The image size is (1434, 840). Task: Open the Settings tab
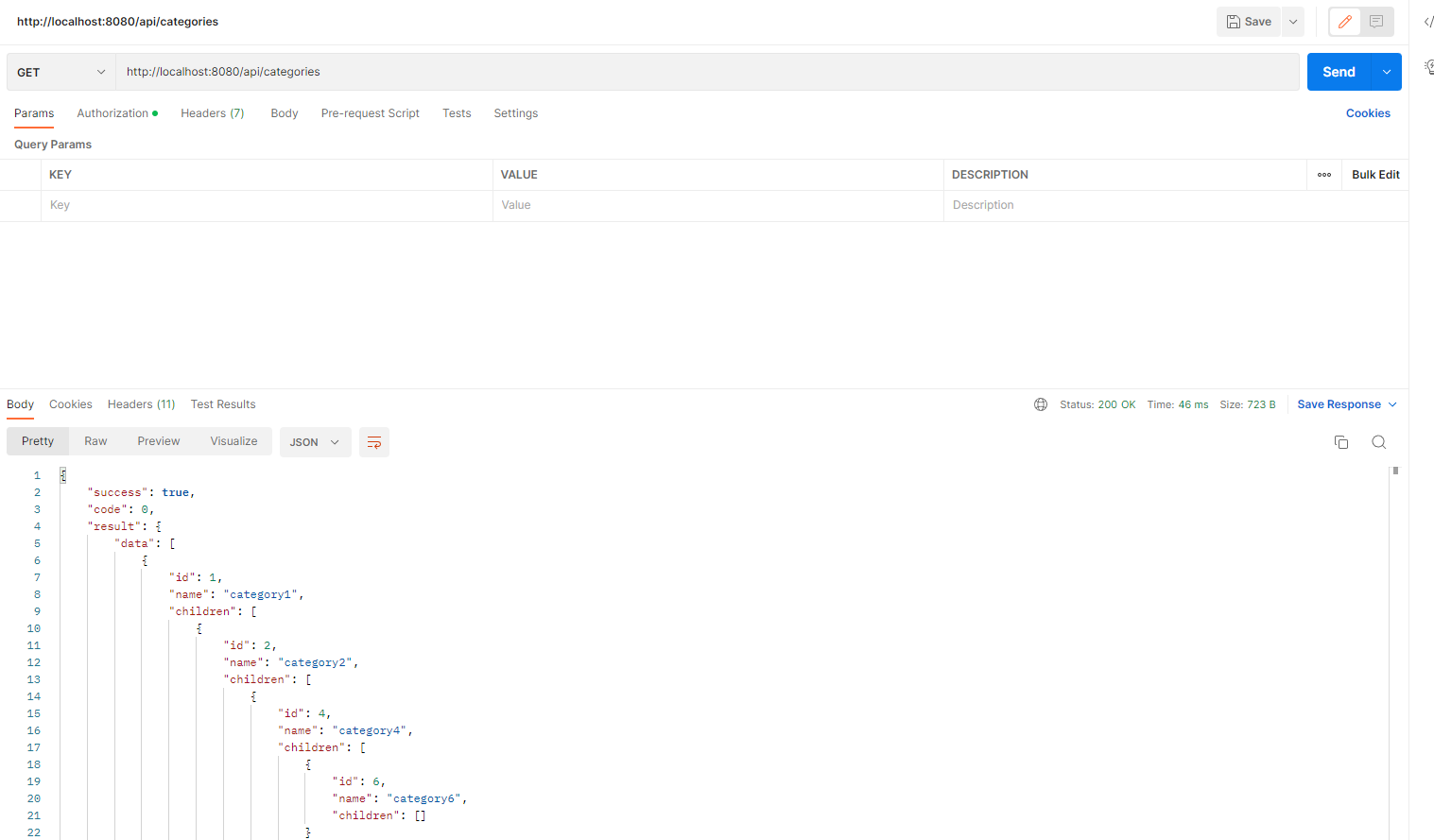[516, 113]
